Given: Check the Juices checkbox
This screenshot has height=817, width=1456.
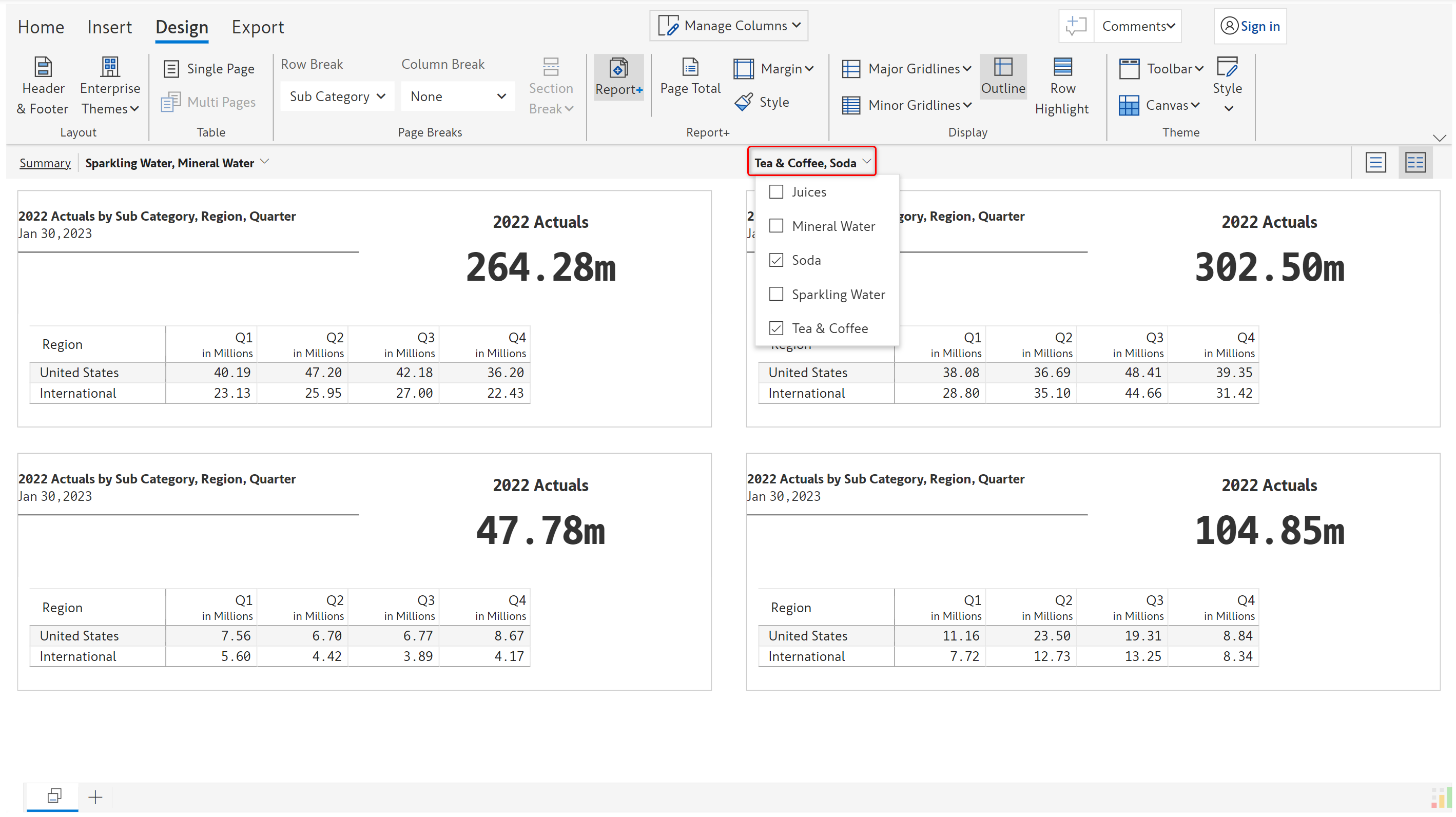Looking at the screenshot, I should (x=776, y=192).
